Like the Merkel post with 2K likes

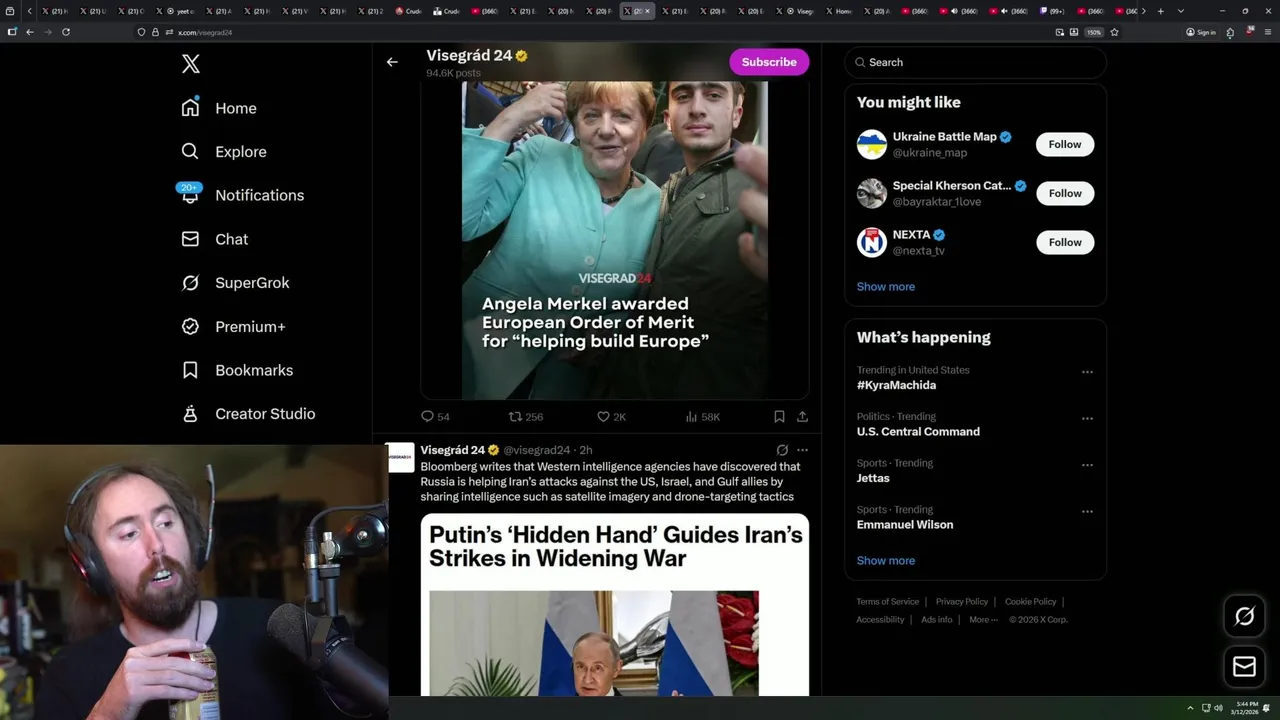tap(611, 417)
